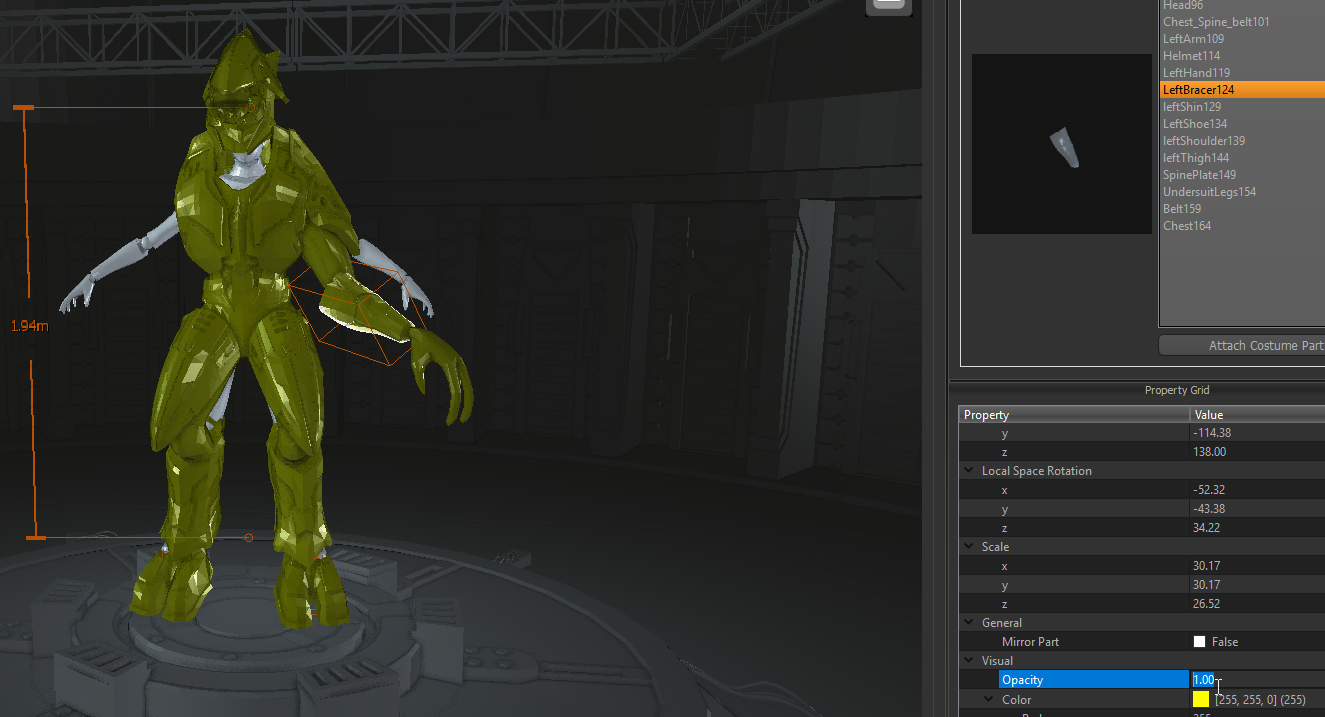The height and width of the screenshot is (717, 1325).
Task: Select Belt159 in the list
Action: coord(1182,209)
